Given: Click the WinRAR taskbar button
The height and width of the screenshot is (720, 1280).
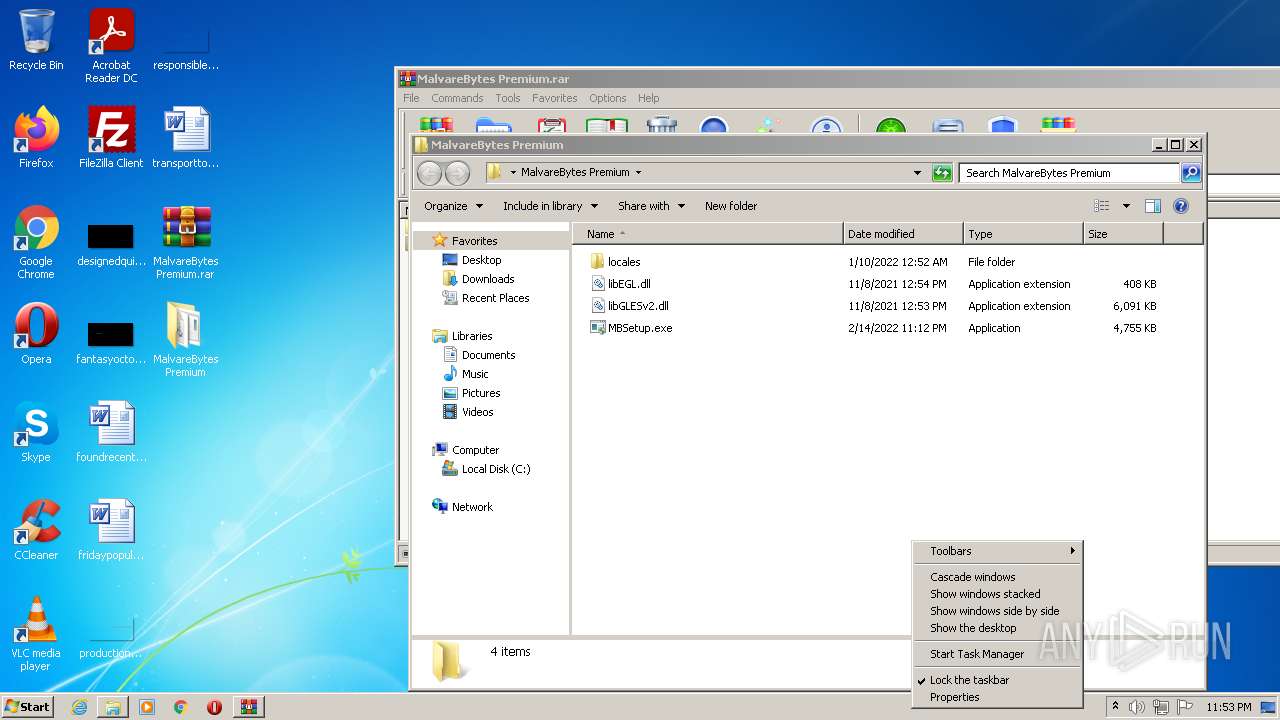Looking at the screenshot, I should click(x=248, y=707).
